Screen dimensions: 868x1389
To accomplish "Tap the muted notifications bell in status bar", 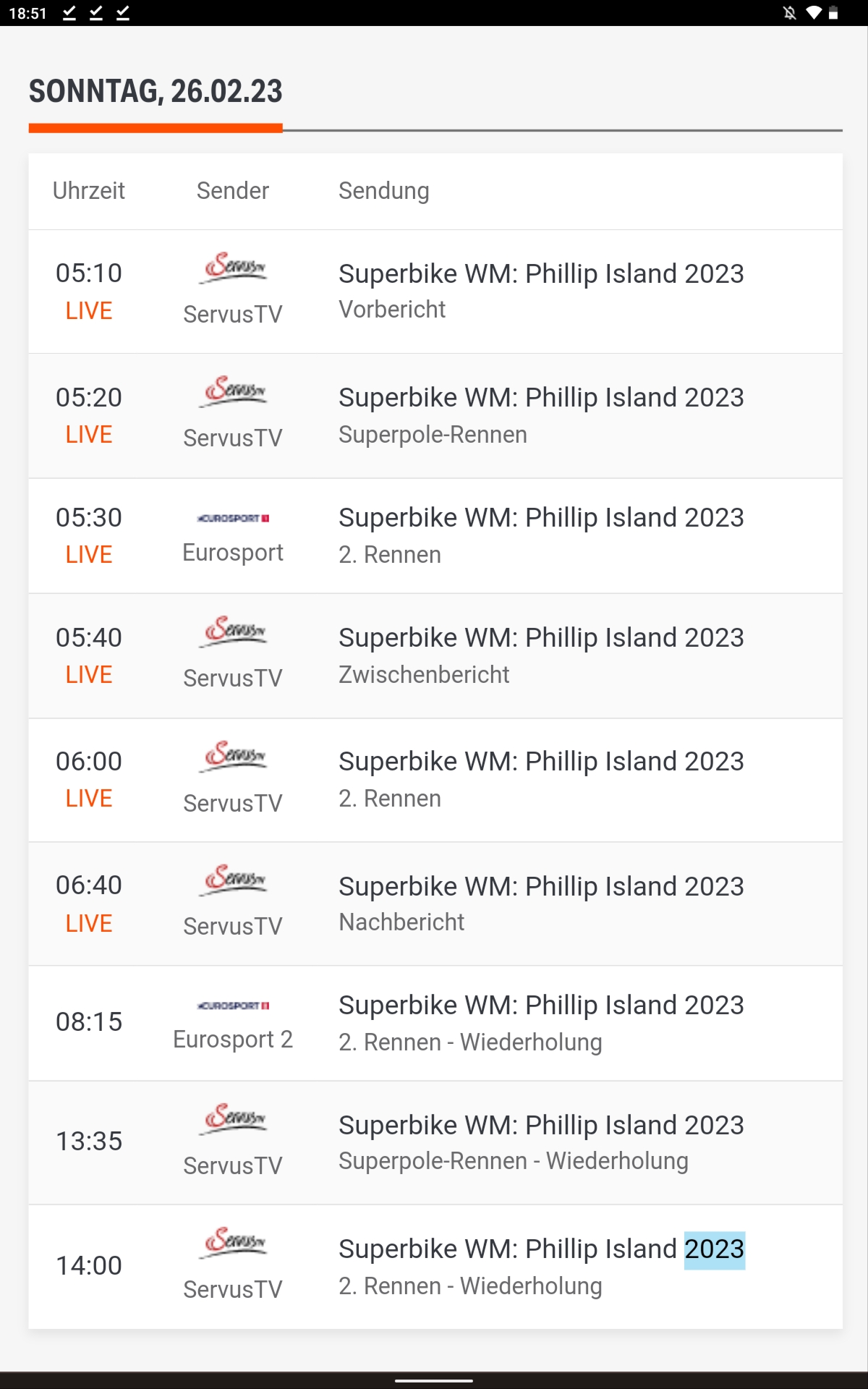I will click(x=790, y=13).
